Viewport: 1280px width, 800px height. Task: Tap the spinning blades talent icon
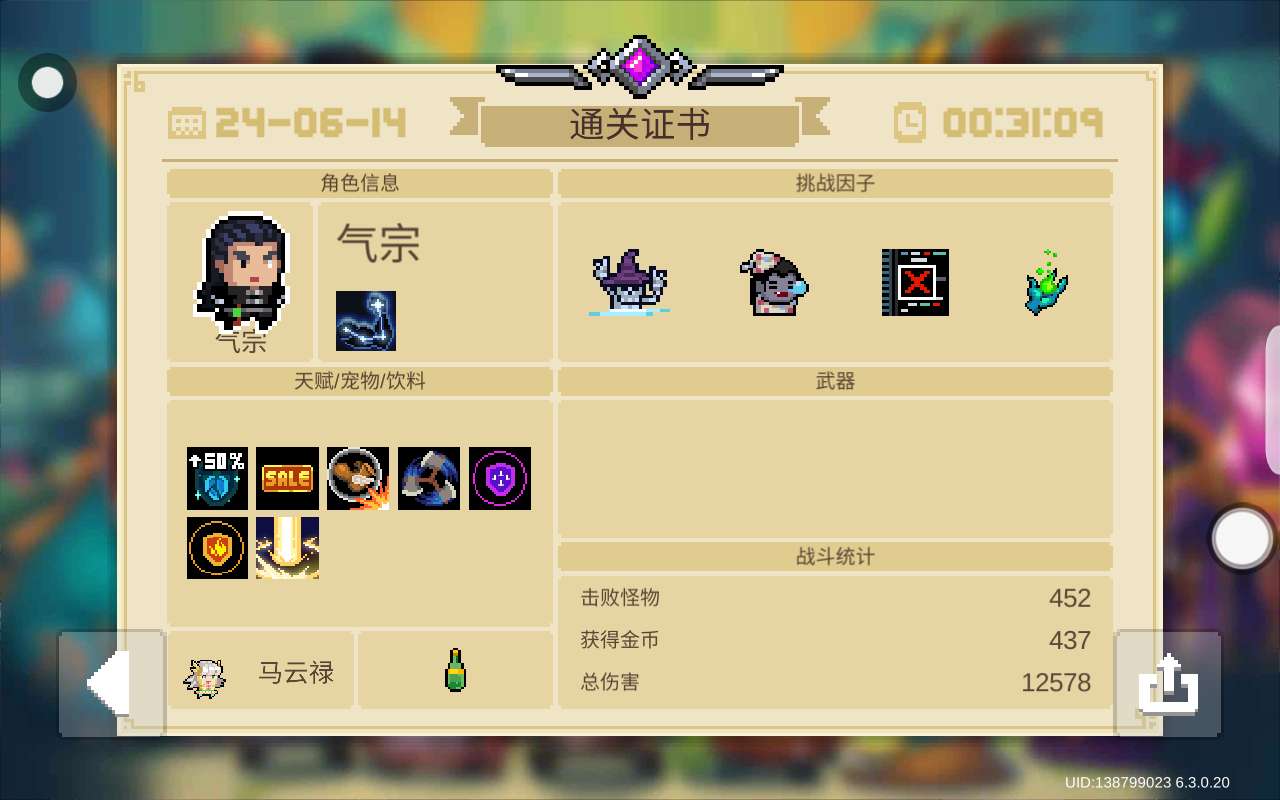[429, 478]
